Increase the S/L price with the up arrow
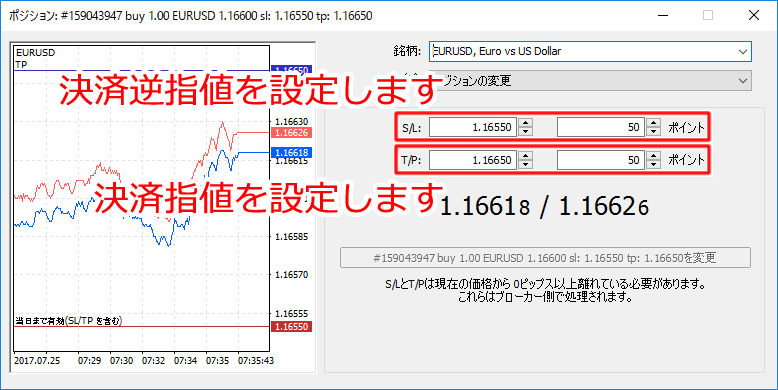The height and width of the screenshot is (390, 778). pos(525,123)
